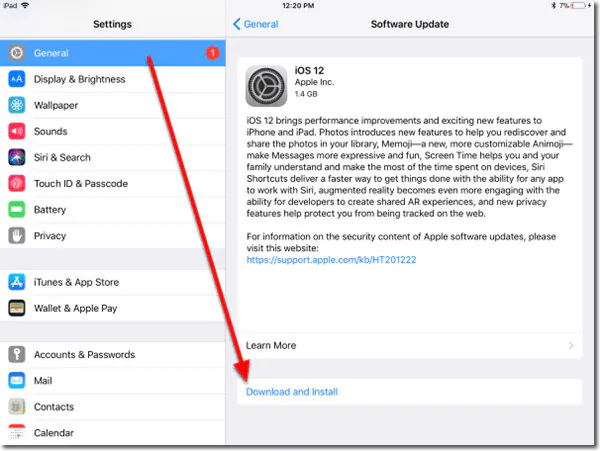Tap the Display & Brightness icon
Viewport: 600px width, 451px height.
pyautogui.click(x=16, y=79)
